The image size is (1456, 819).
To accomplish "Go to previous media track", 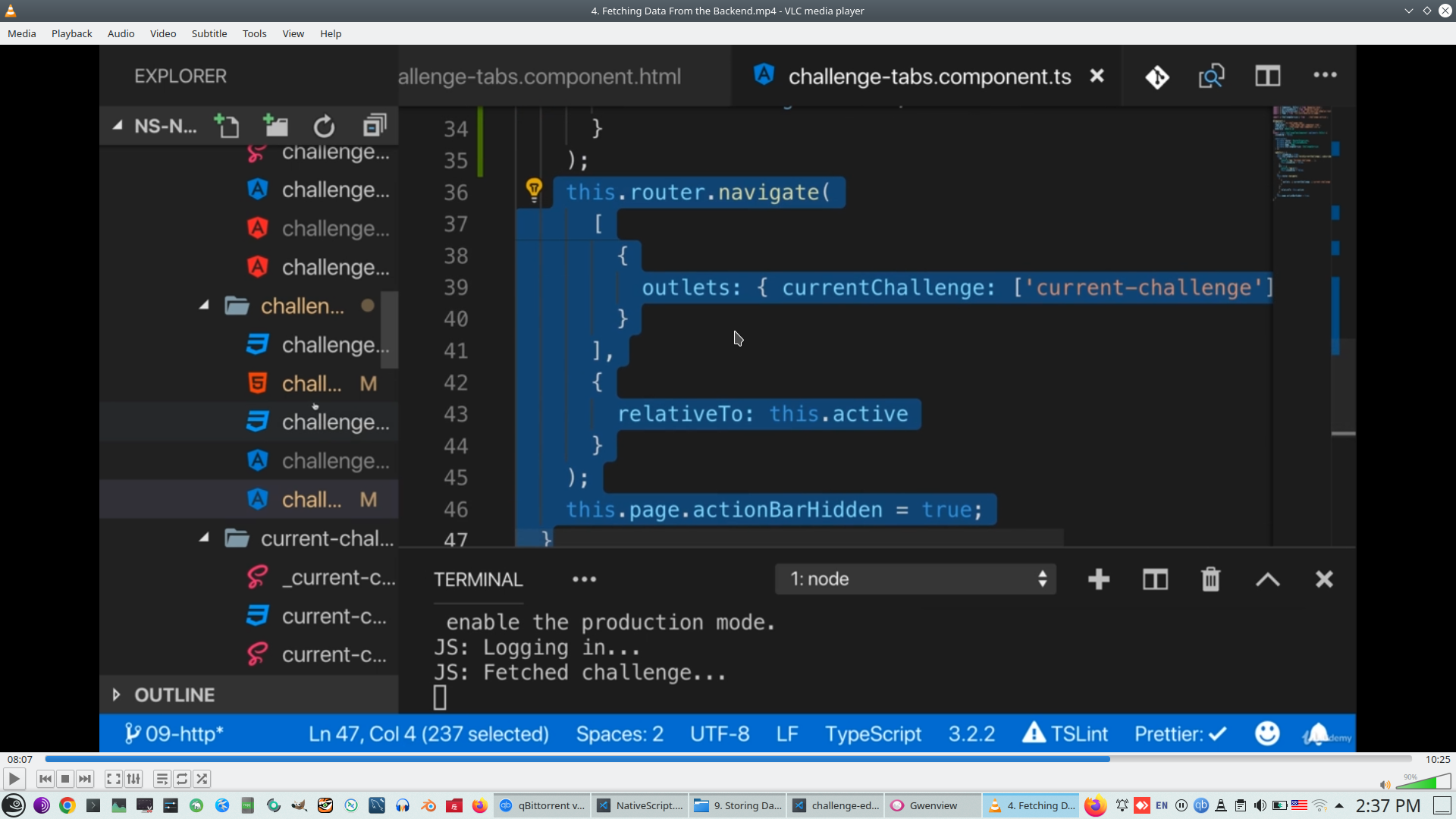I will coord(45,779).
